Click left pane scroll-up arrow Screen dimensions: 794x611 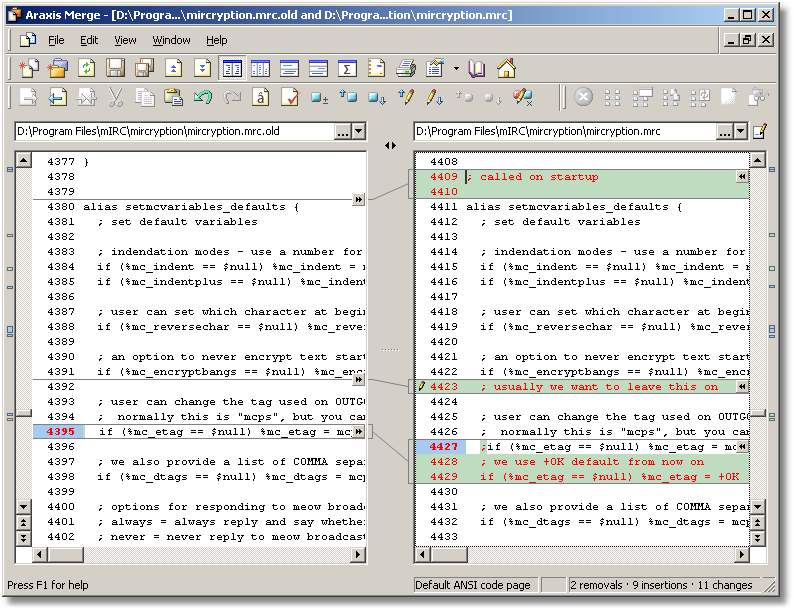click(x=24, y=161)
